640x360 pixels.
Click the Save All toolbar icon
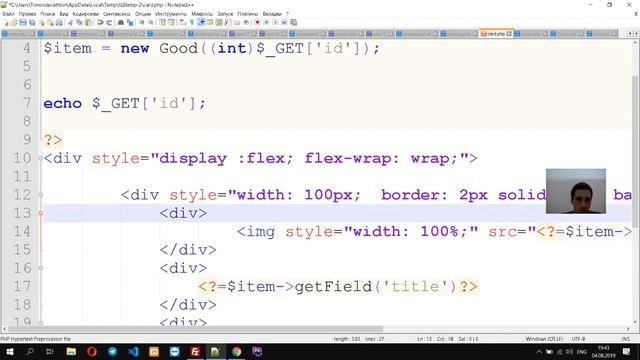point(32,23)
